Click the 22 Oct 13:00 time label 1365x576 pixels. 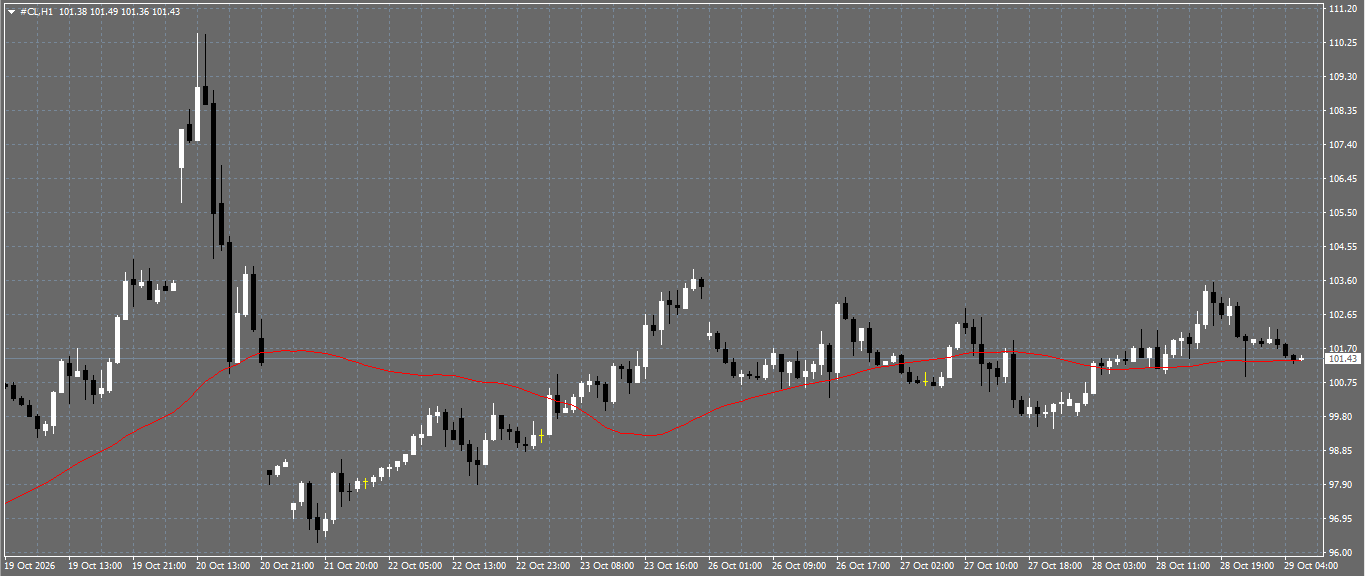[480, 566]
